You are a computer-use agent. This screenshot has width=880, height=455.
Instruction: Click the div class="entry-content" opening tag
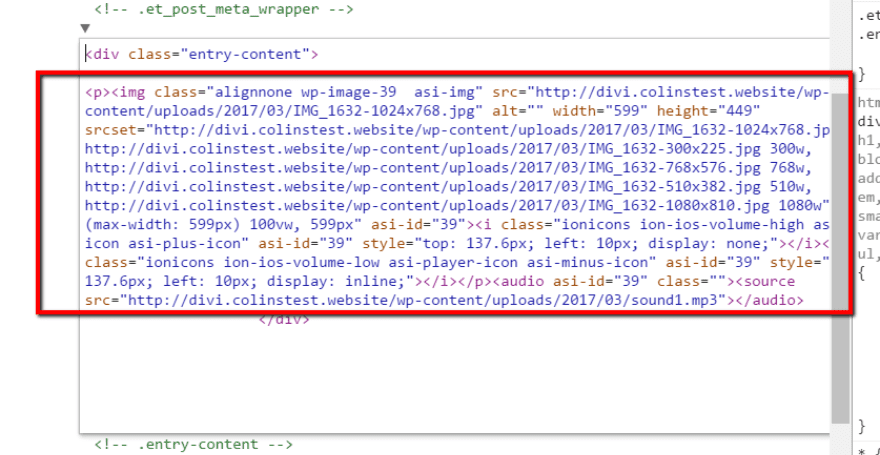pos(202,54)
